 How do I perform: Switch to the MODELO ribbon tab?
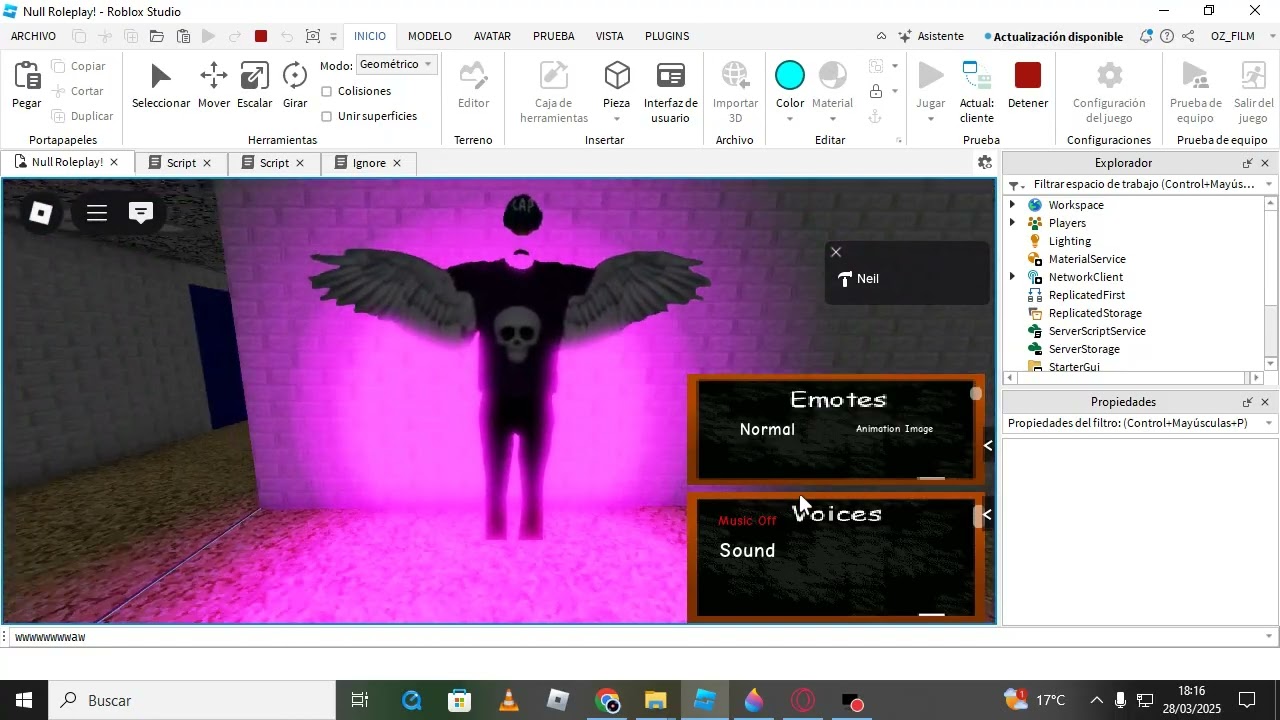pyautogui.click(x=430, y=36)
